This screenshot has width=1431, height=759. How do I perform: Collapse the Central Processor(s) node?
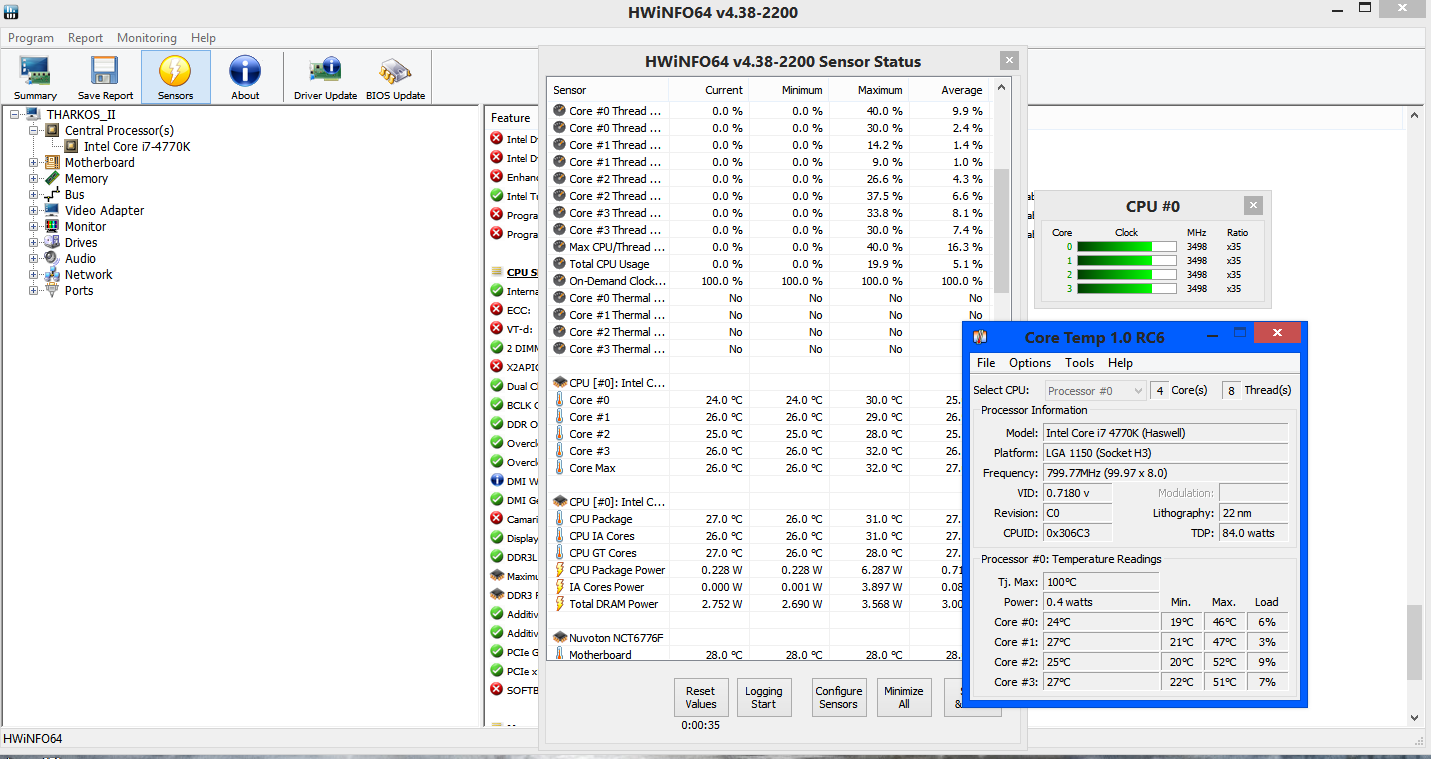(x=34, y=130)
